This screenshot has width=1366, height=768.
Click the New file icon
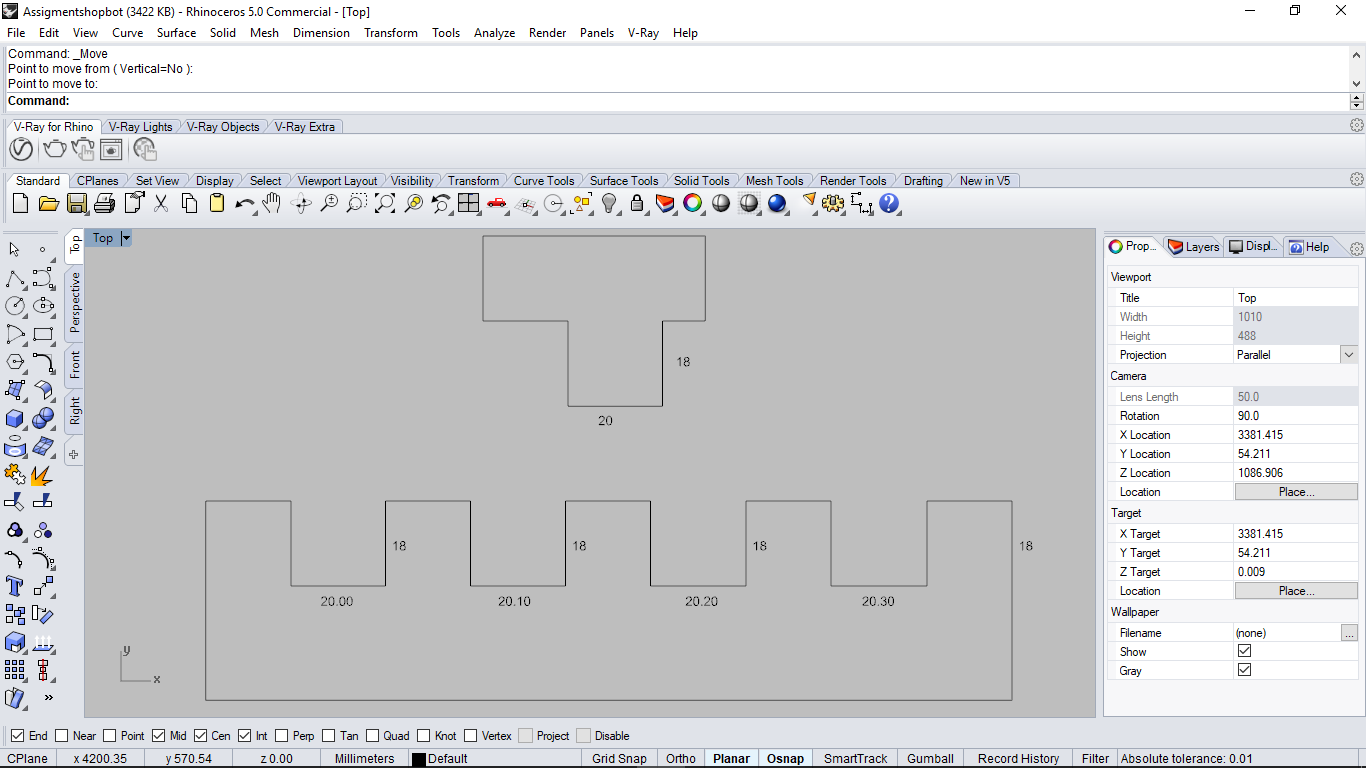coord(20,204)
